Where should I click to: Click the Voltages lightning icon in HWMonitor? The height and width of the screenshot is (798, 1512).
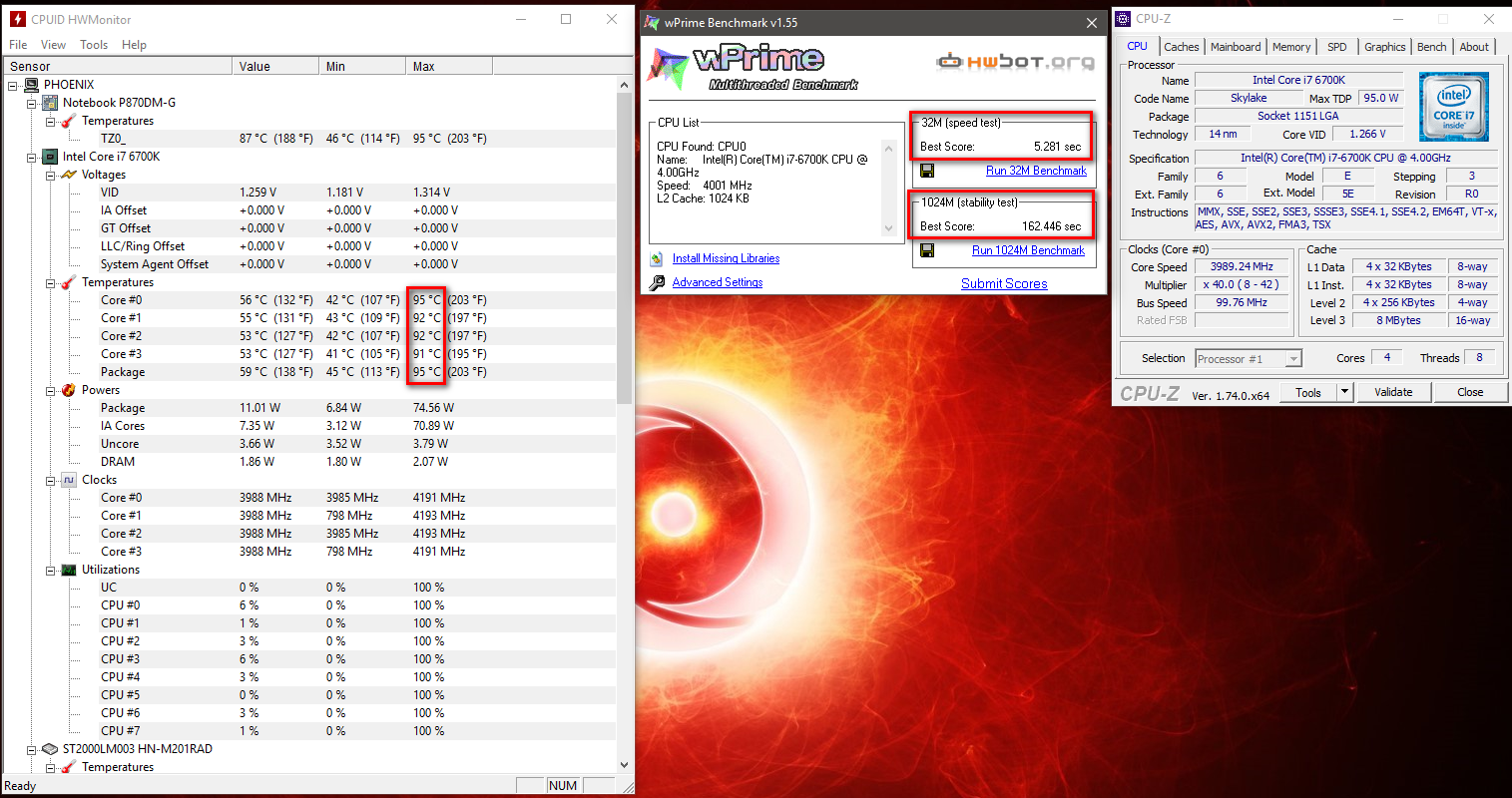pyautogui.click(x=69, y=175)
